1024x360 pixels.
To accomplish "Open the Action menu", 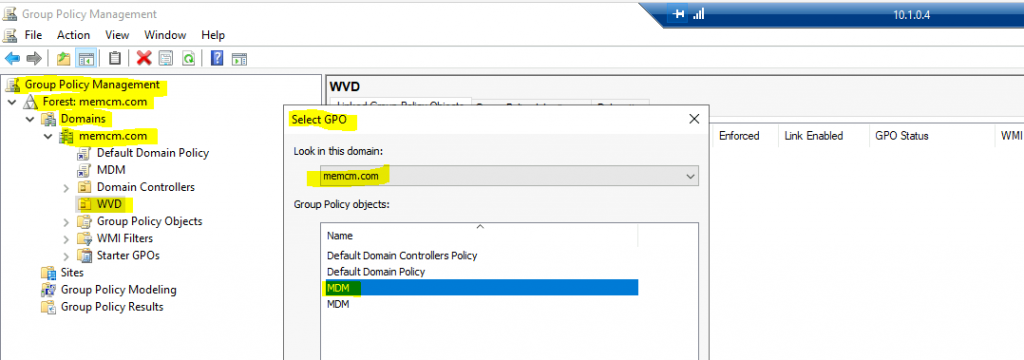I will click(73, 35).
